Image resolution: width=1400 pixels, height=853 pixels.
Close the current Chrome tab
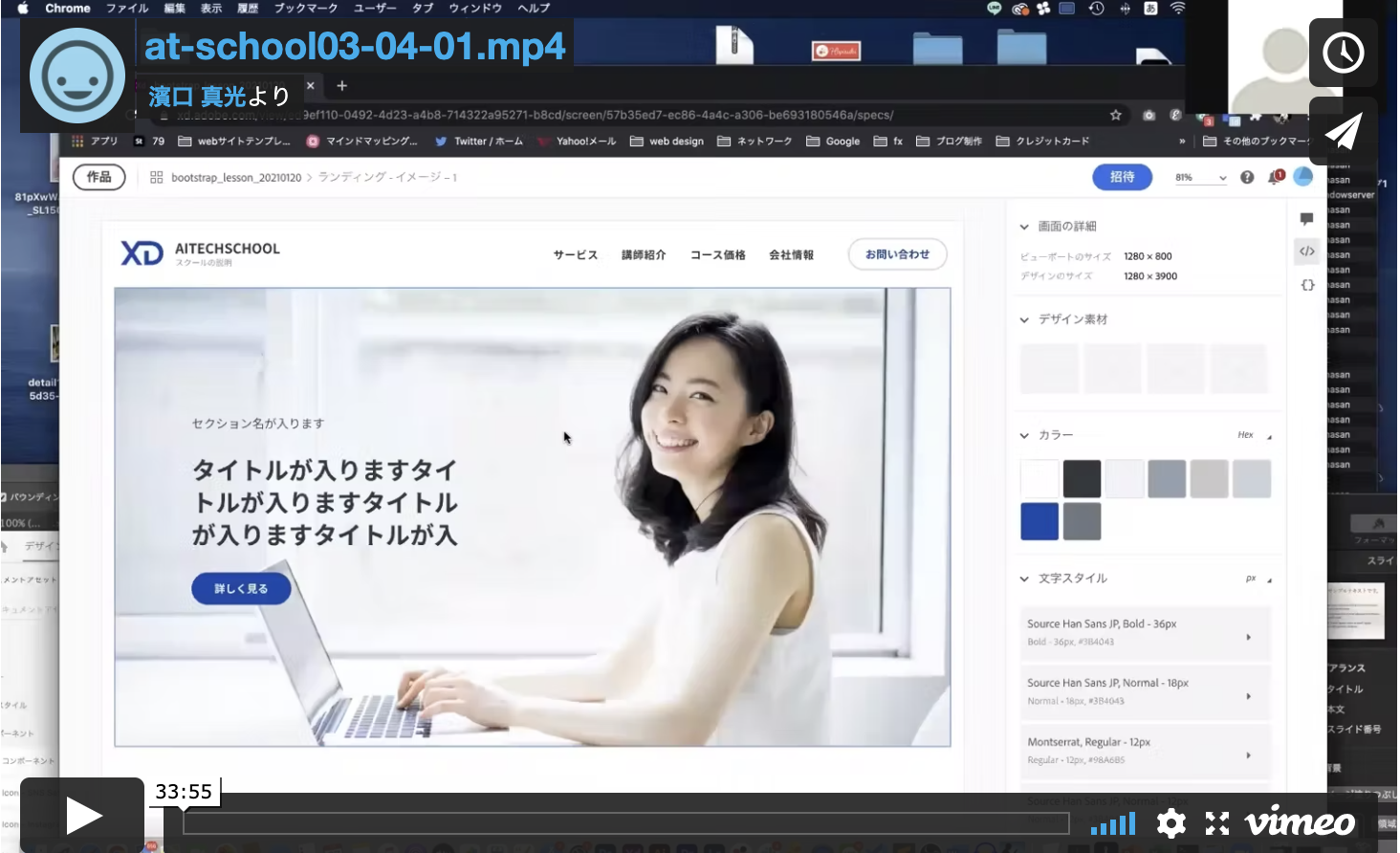[310, 86]
